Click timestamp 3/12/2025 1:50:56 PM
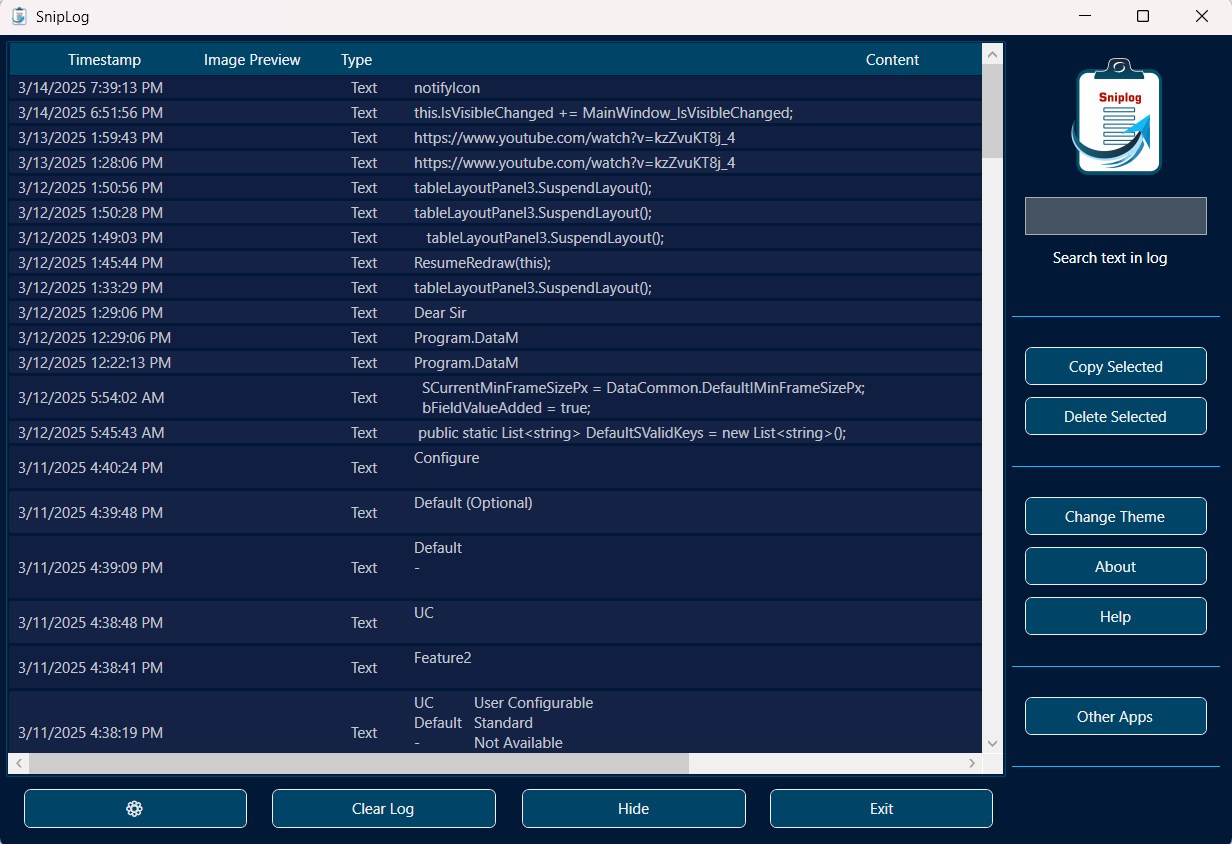Image resolution: width=1232 pixels, height=844 pixels. click(91, 188)
